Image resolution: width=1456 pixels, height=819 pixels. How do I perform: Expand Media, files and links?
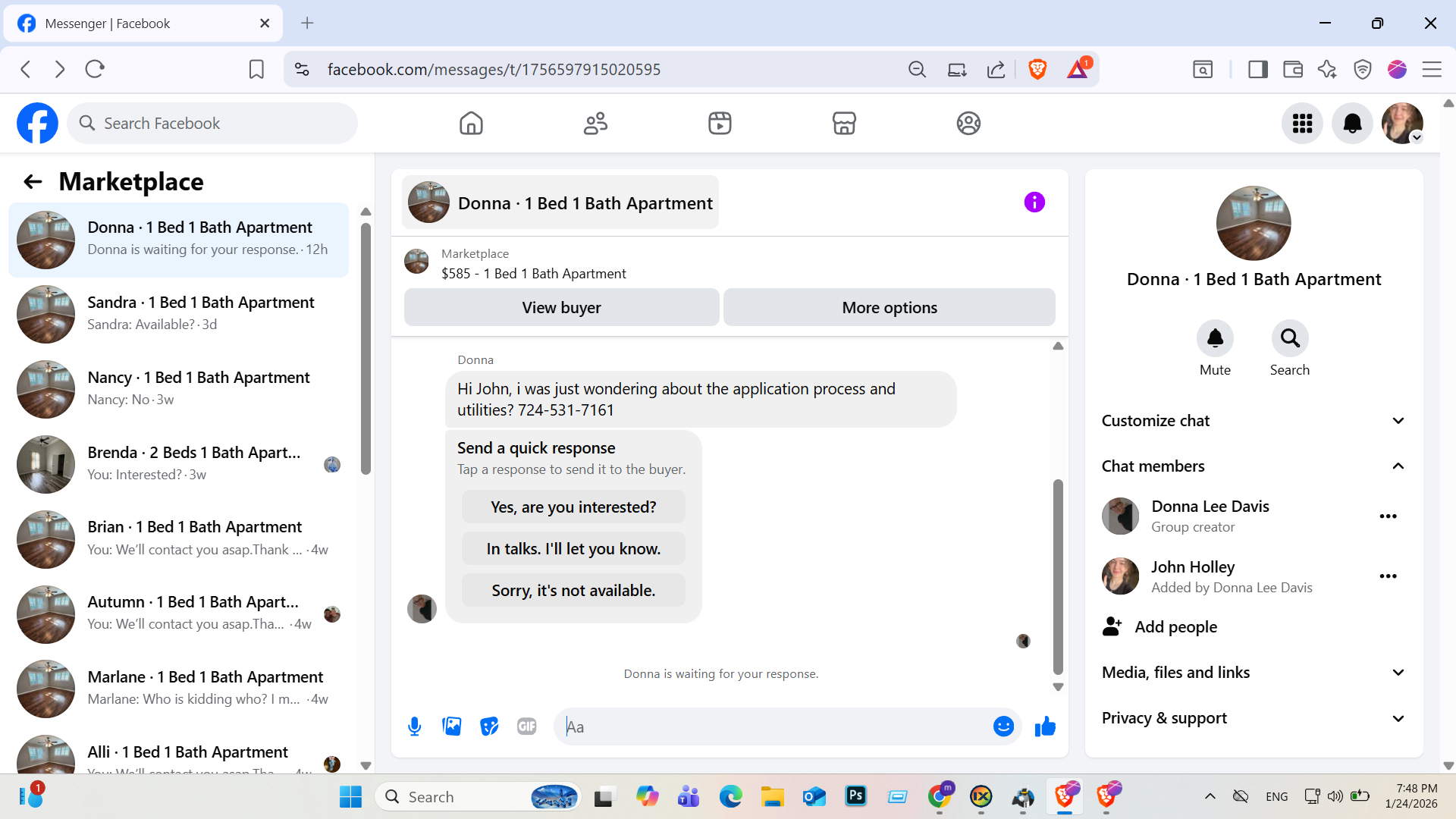[x=1253, y=673]
